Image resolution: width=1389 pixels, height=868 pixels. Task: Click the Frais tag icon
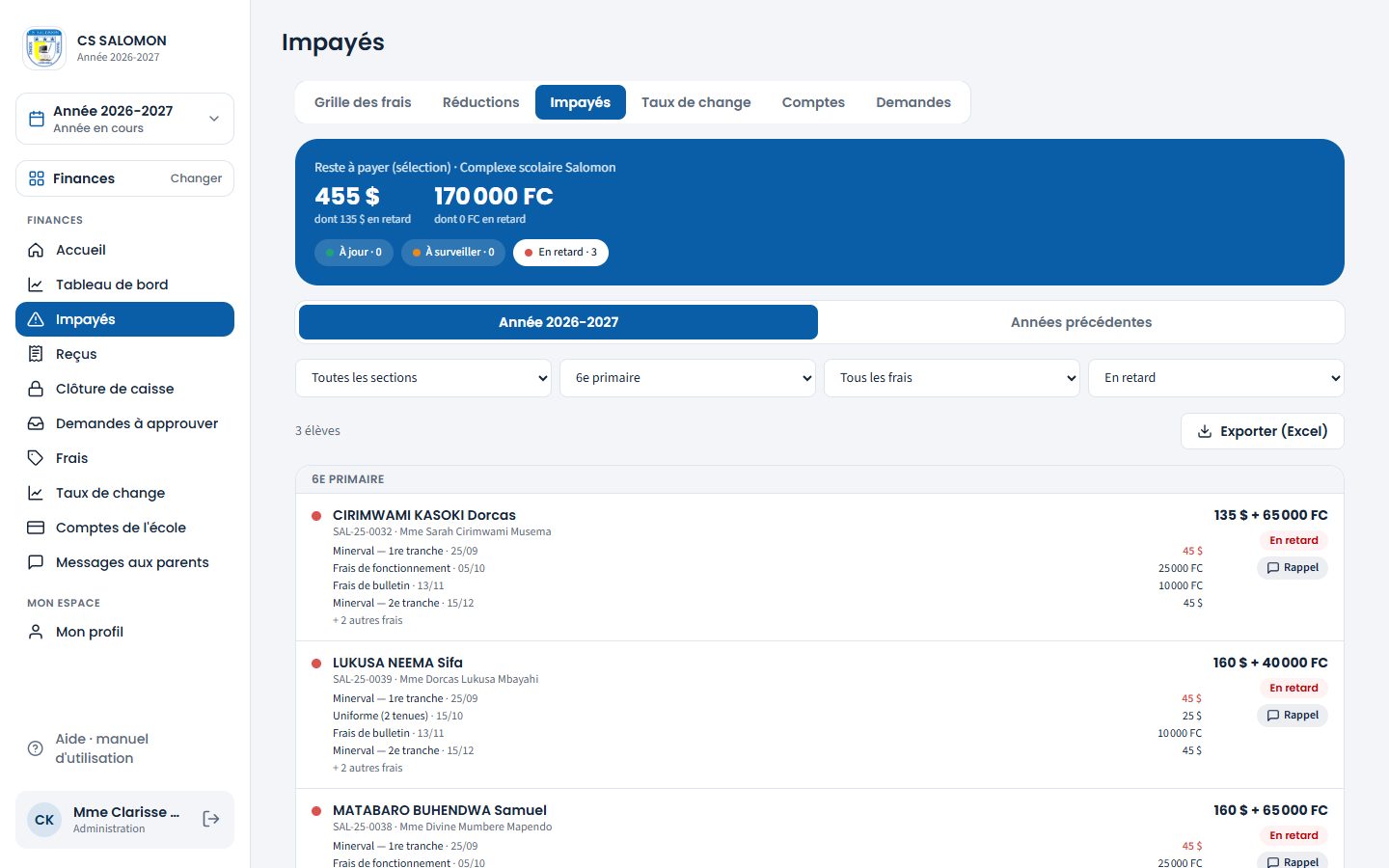tap(36, 458)
